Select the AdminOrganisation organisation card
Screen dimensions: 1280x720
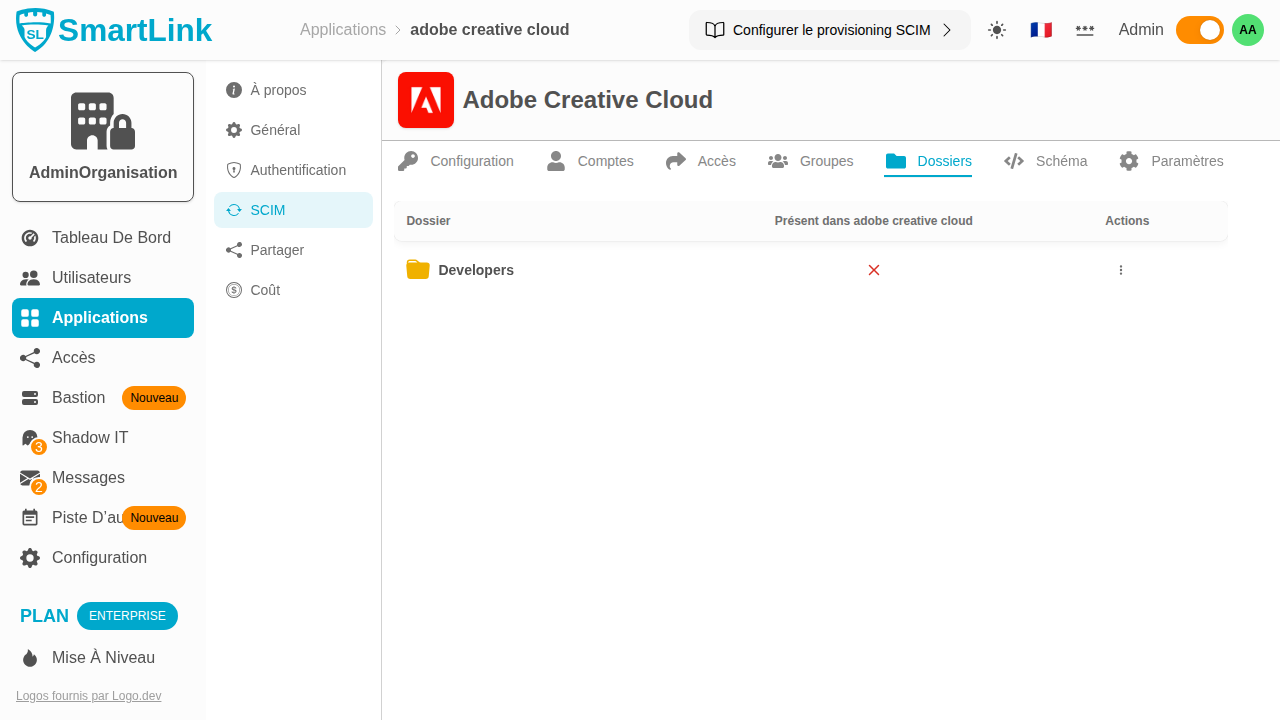(x=103, y=137)
